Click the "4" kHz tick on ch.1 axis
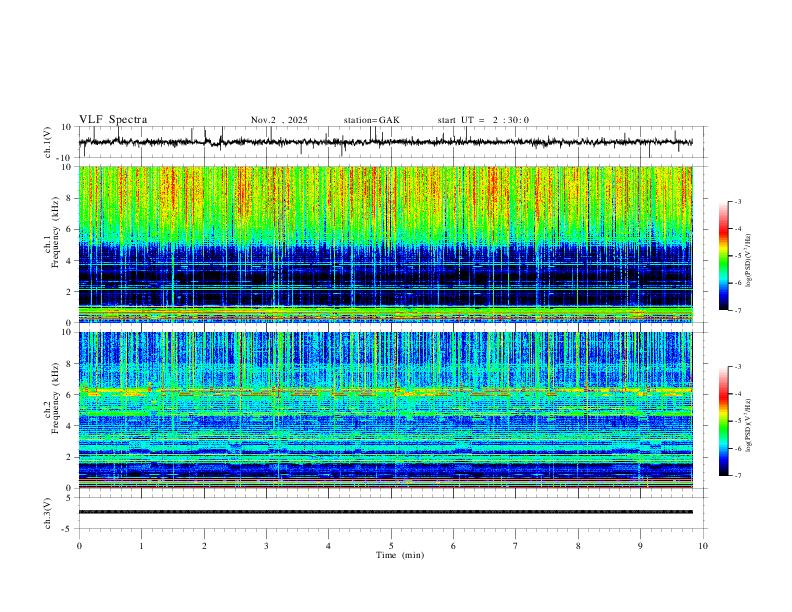 pyautogui.click(x=70, y=261)
